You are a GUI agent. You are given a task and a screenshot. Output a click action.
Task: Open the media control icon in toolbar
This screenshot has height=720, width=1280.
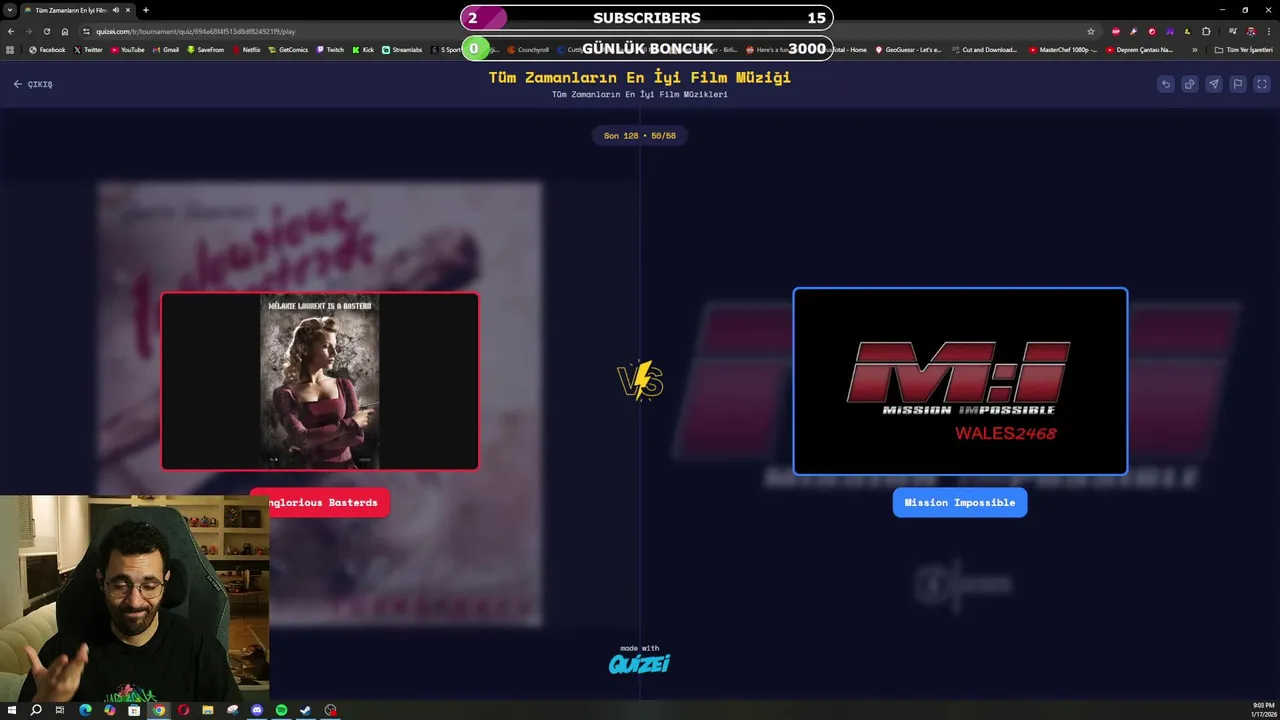click(1233, 31)
